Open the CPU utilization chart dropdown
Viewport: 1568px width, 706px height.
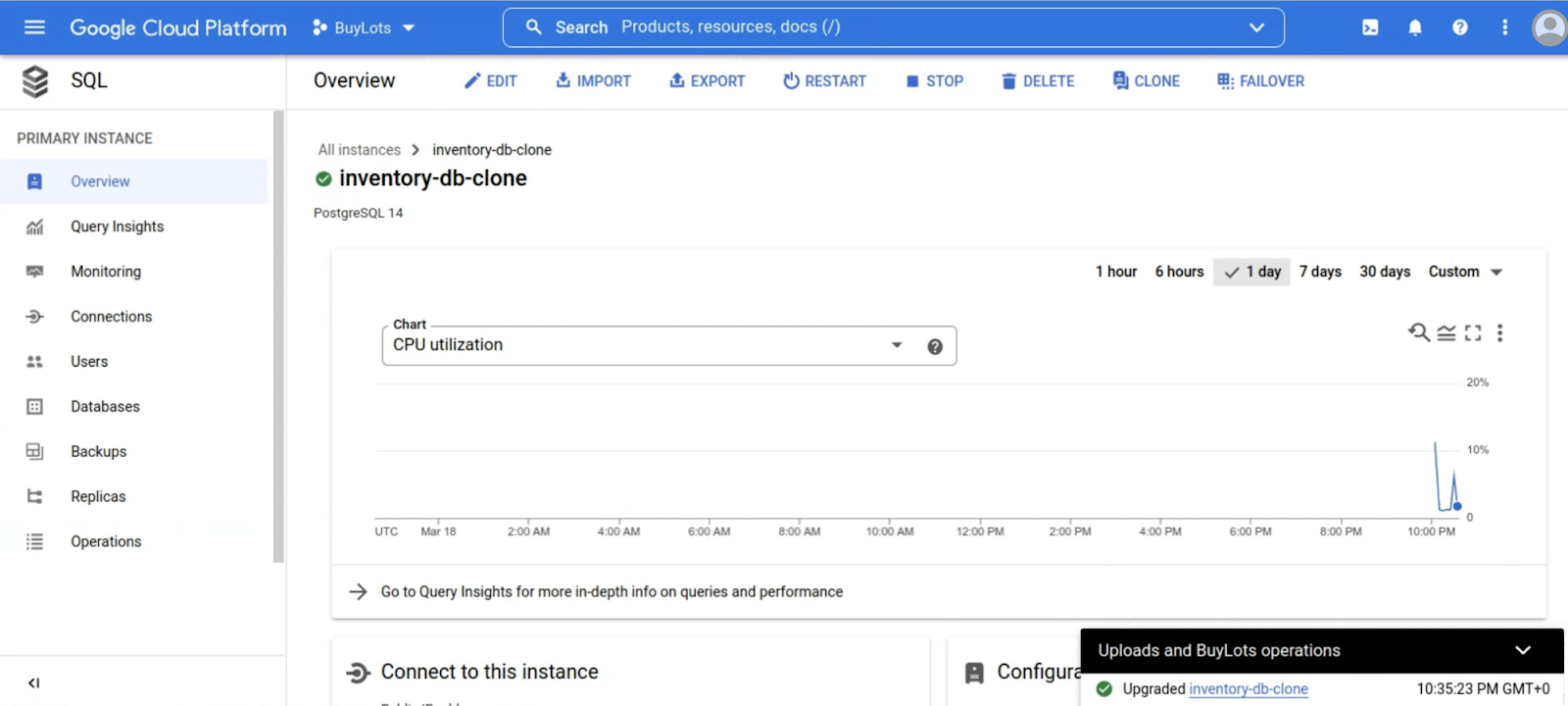[669, 345]
